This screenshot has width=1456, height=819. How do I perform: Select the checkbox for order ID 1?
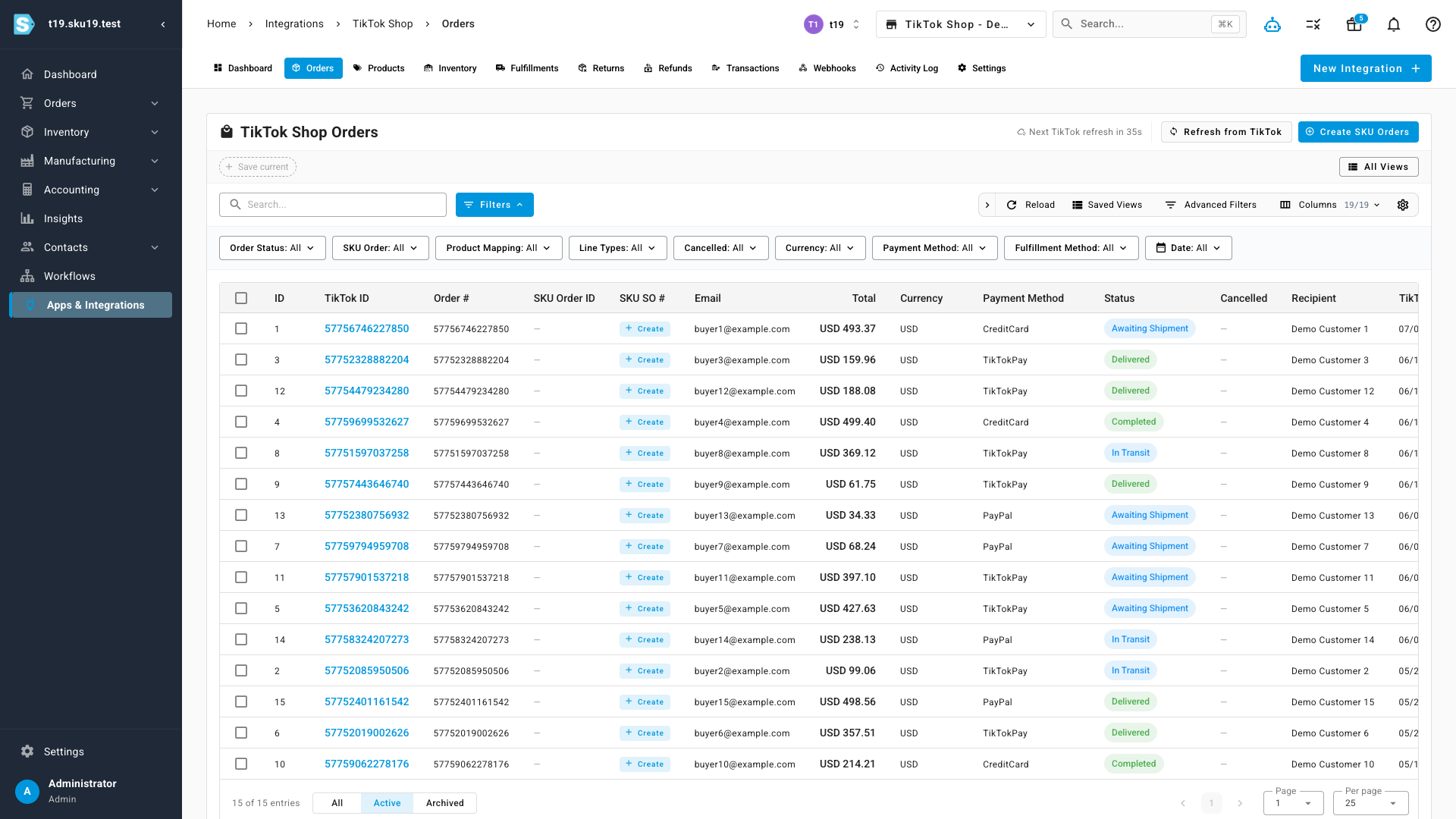click(x=241, y=328)
